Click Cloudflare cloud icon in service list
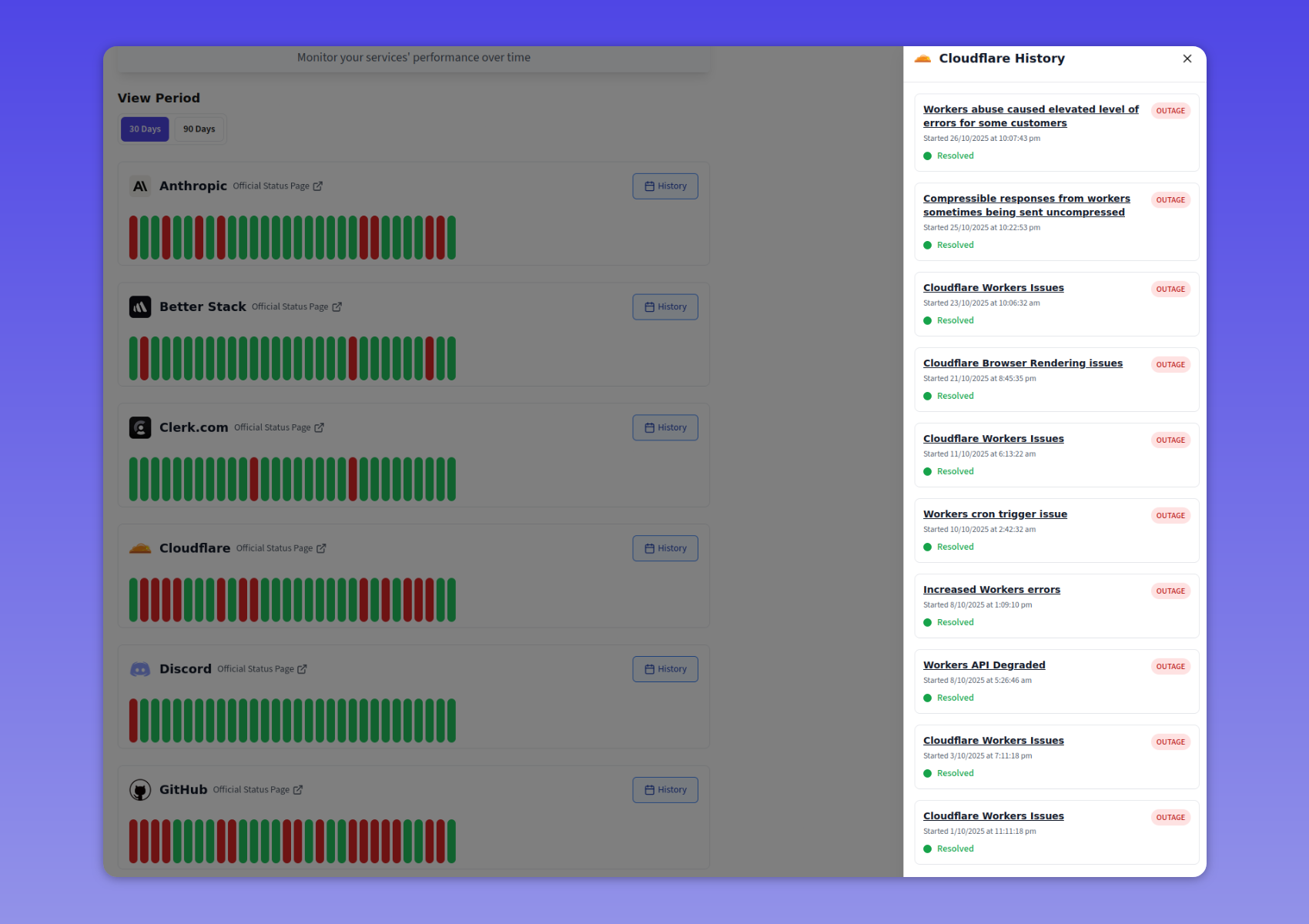Image resolution: width=1309 pixels, height=924 pixels. coord(140,548)
